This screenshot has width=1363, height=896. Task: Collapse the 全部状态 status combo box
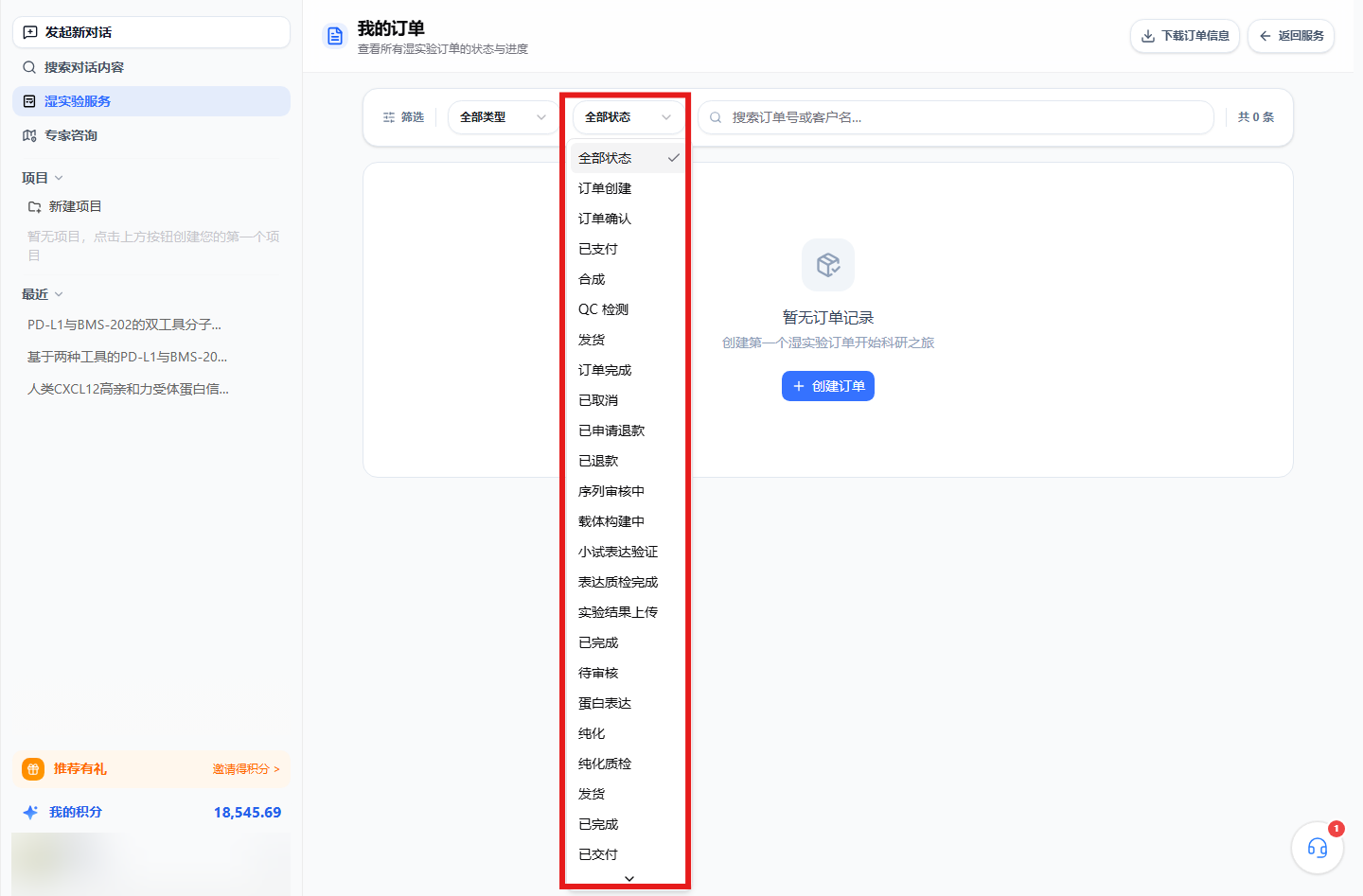pos(628,117)
